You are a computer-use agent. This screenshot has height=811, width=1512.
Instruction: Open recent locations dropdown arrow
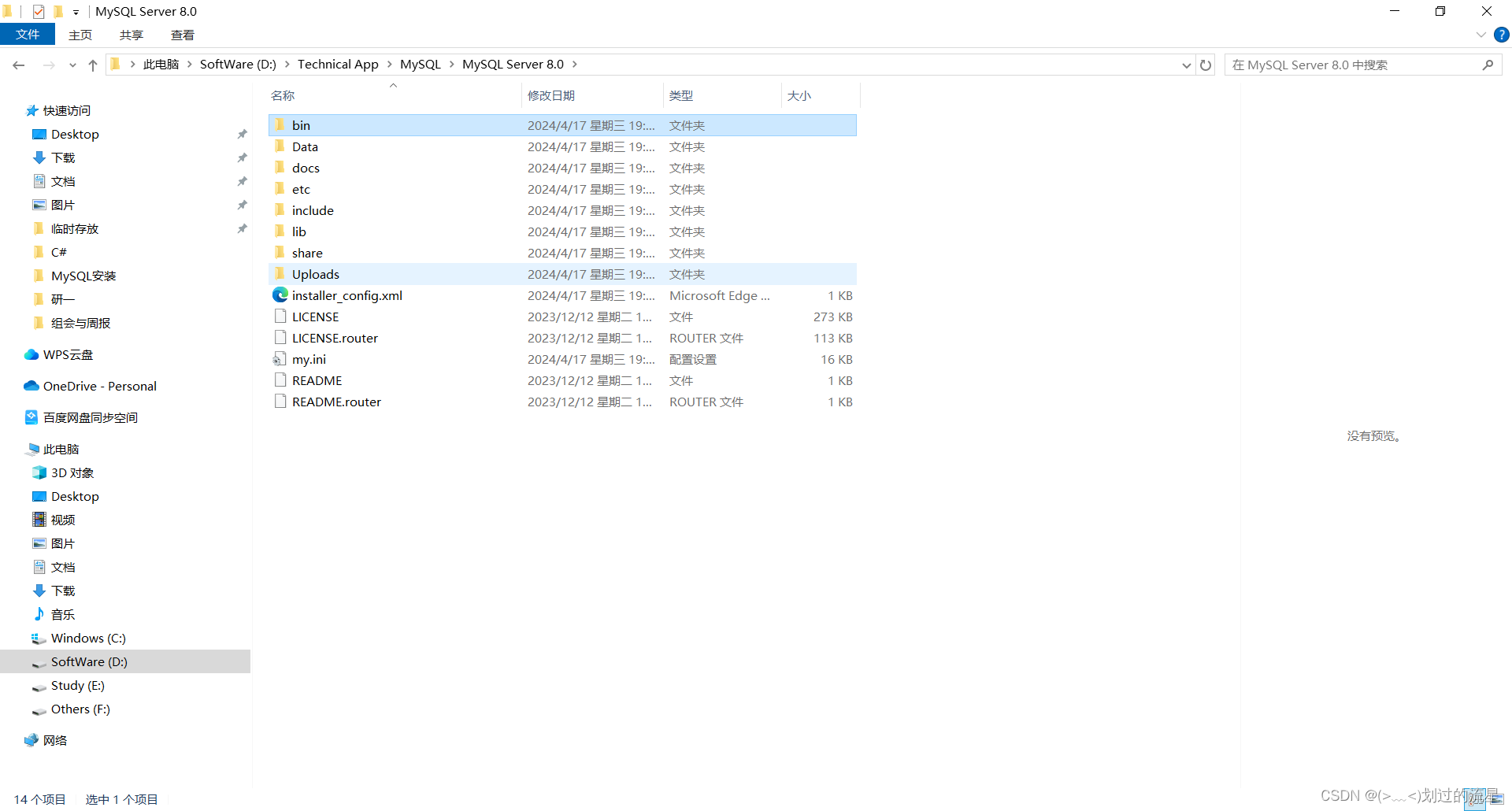(72, 65)
